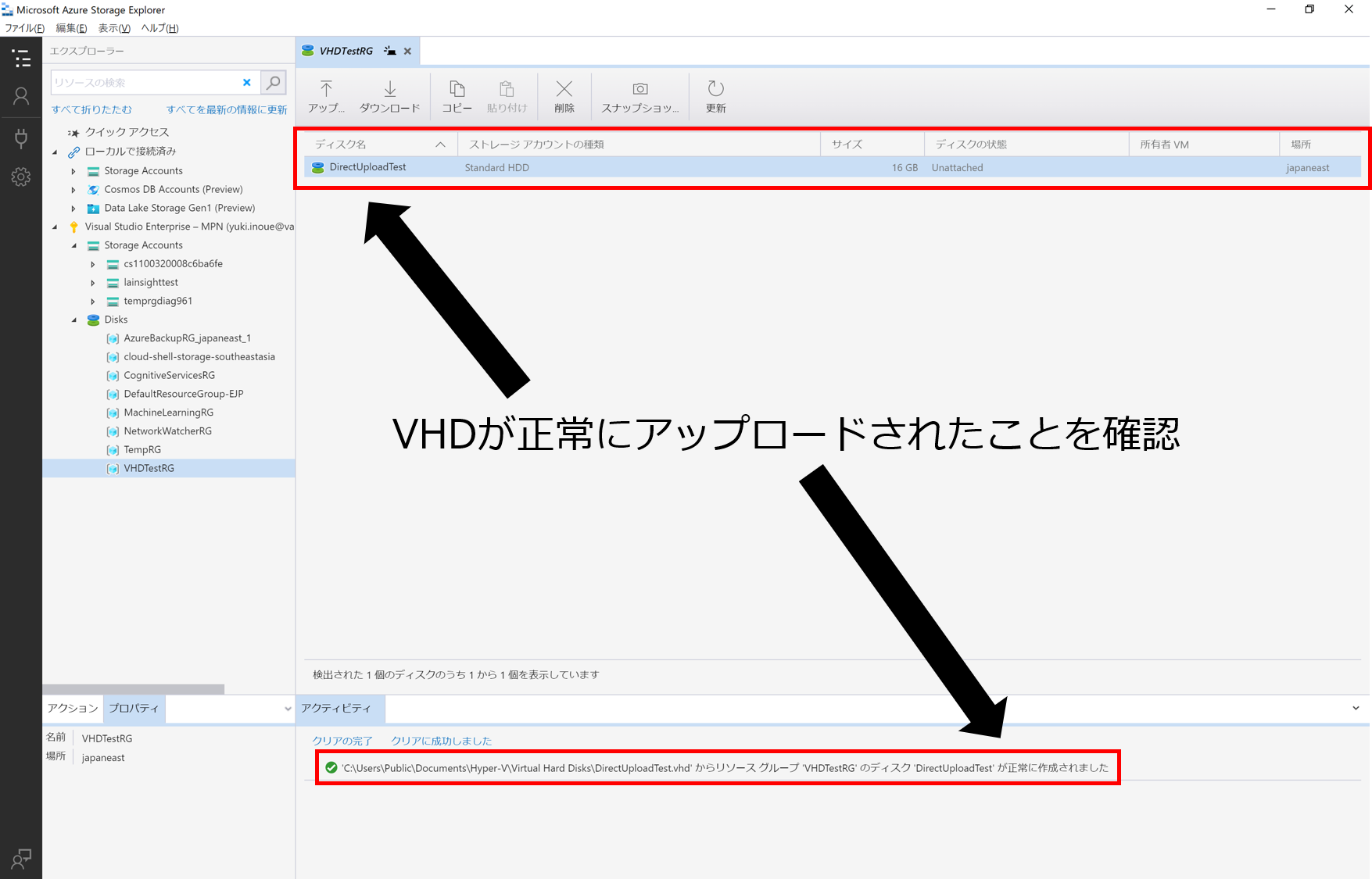Select TempRG in tree

[x=142, y=450]
